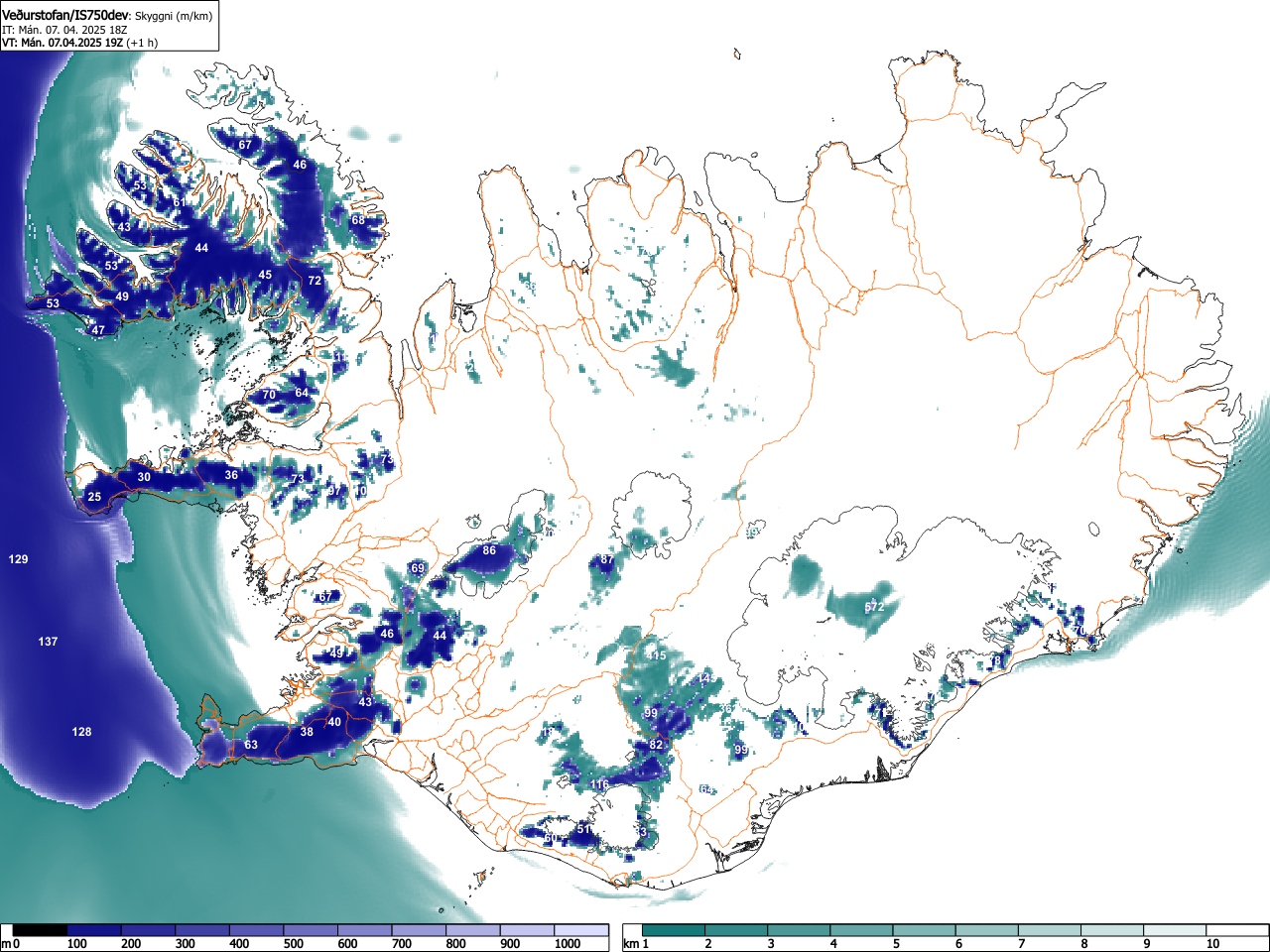1270x952 pixels.
Task: Click the '45' visibility value in the Westfjords
Action: click(x=265, y=276)
